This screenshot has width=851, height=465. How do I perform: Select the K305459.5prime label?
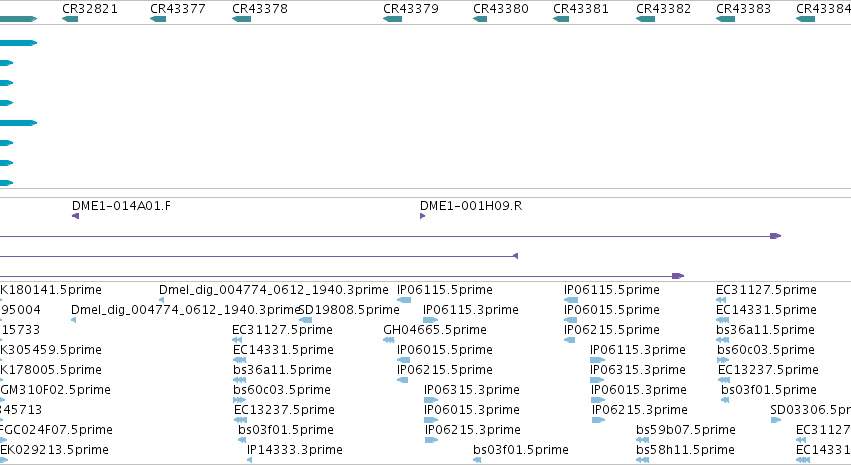click(x=50, y=350)
